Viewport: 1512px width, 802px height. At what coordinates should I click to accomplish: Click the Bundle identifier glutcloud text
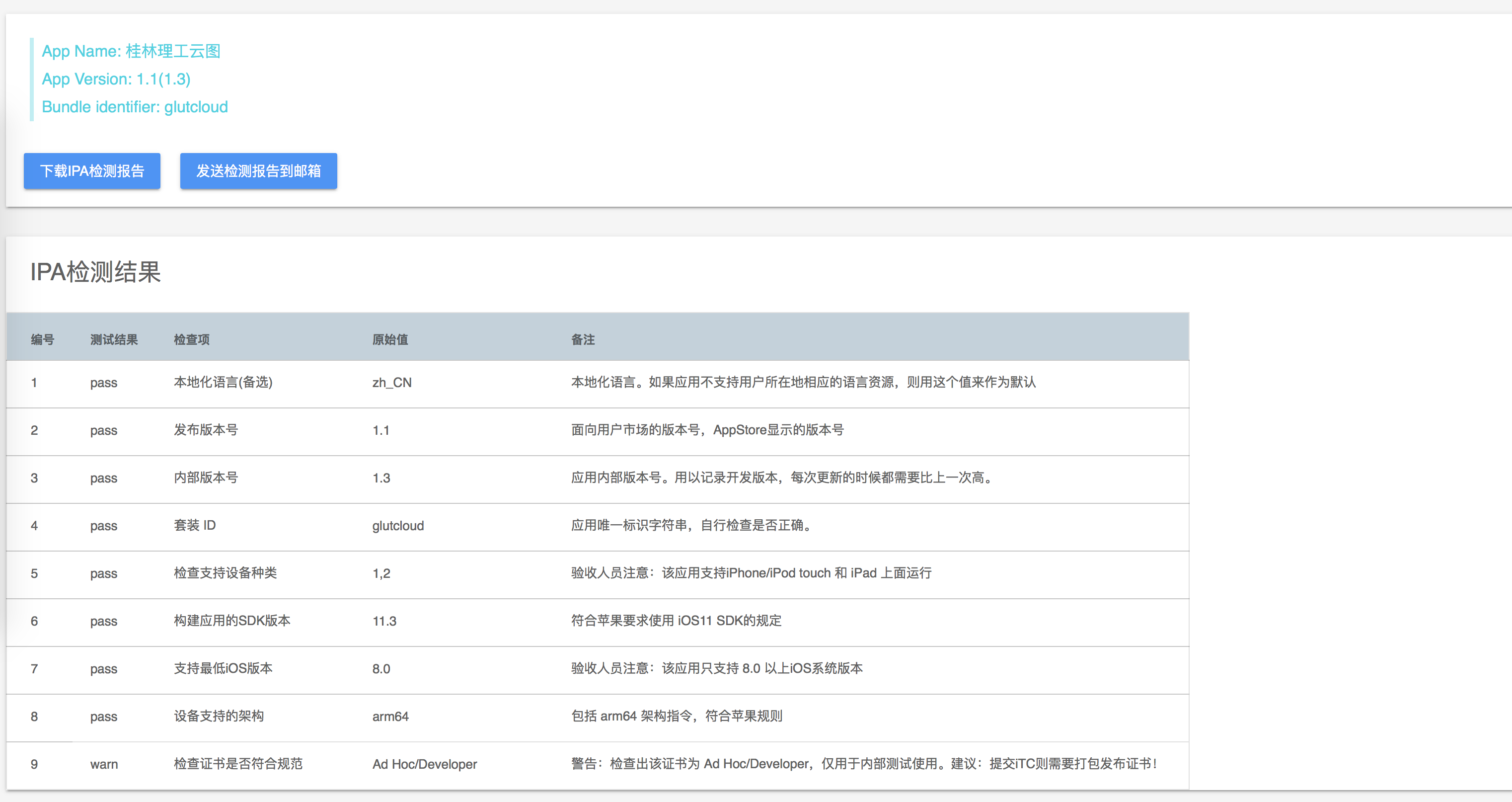[135, 107]
